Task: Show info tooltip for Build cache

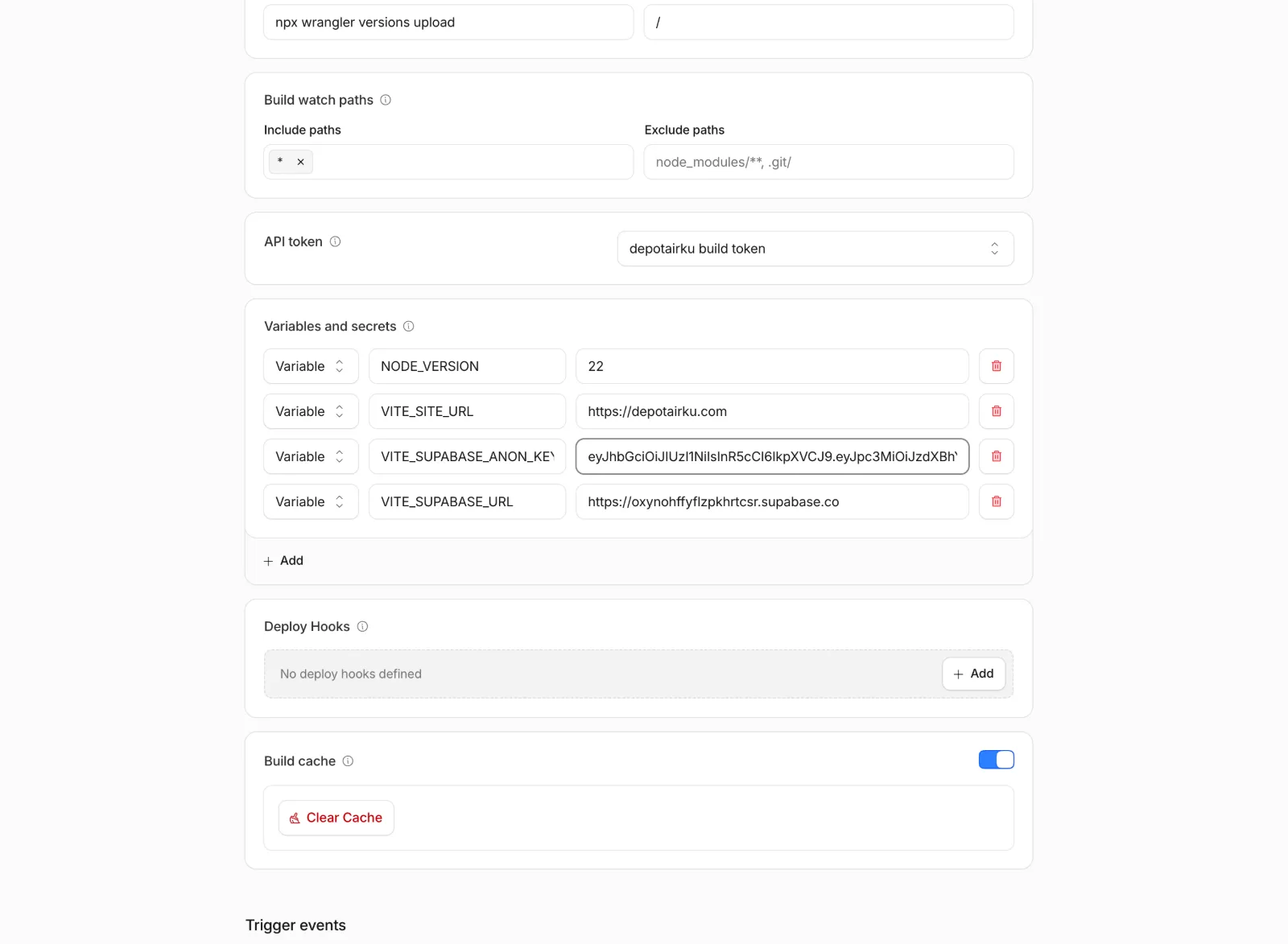Action: [348, 761]
